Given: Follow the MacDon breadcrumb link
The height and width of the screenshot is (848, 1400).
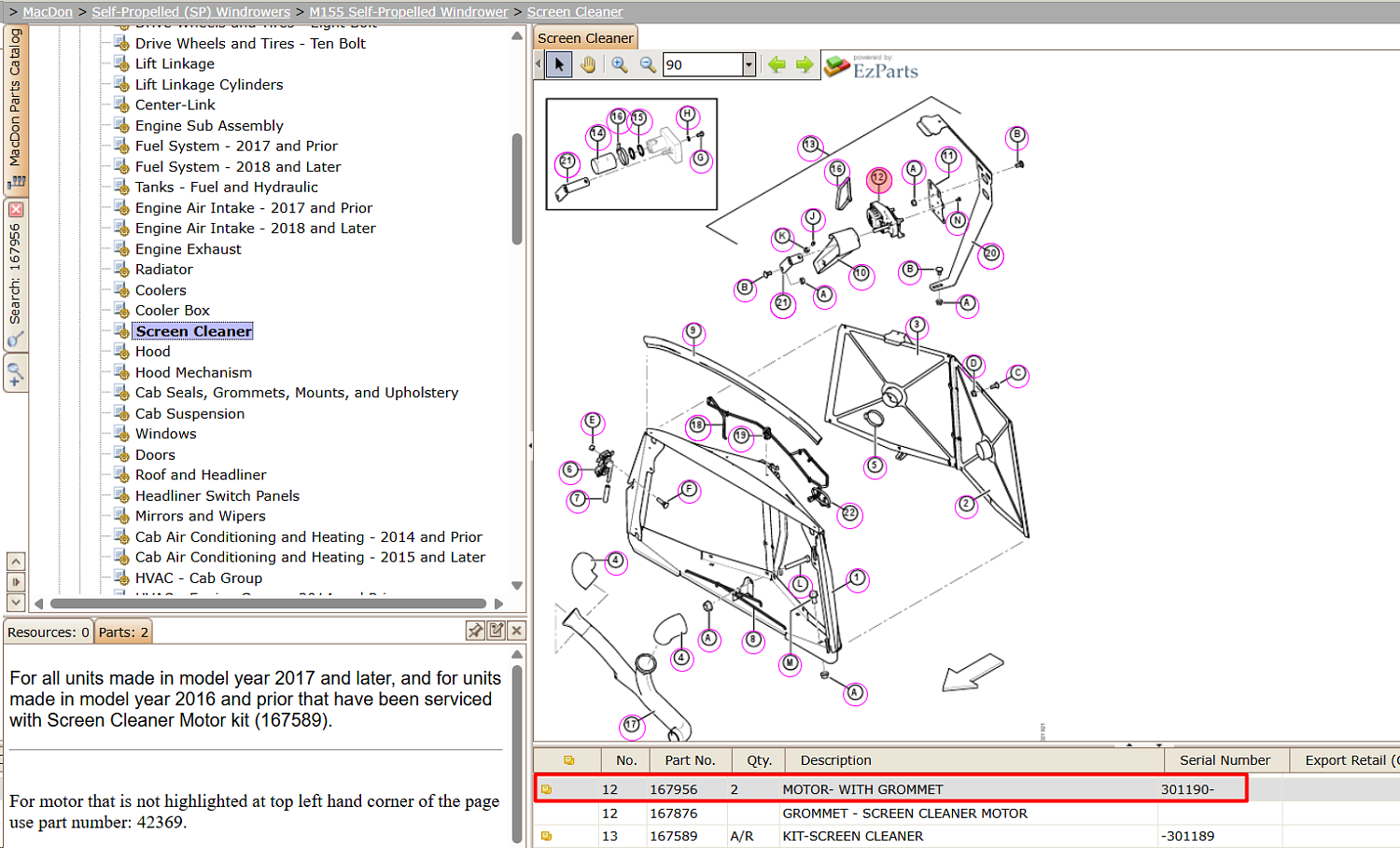Looking at the screenshot, I should pos(48,12).
